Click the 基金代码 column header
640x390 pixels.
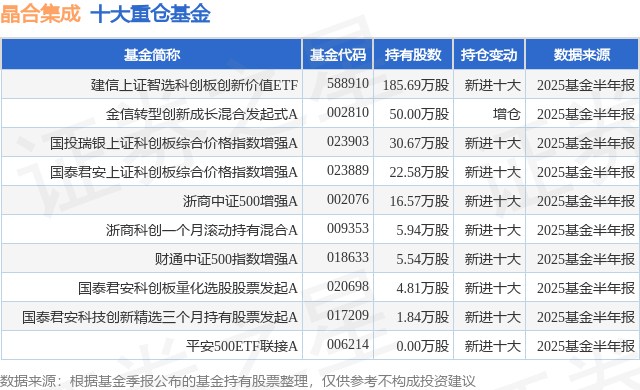[x=338, y=55]
